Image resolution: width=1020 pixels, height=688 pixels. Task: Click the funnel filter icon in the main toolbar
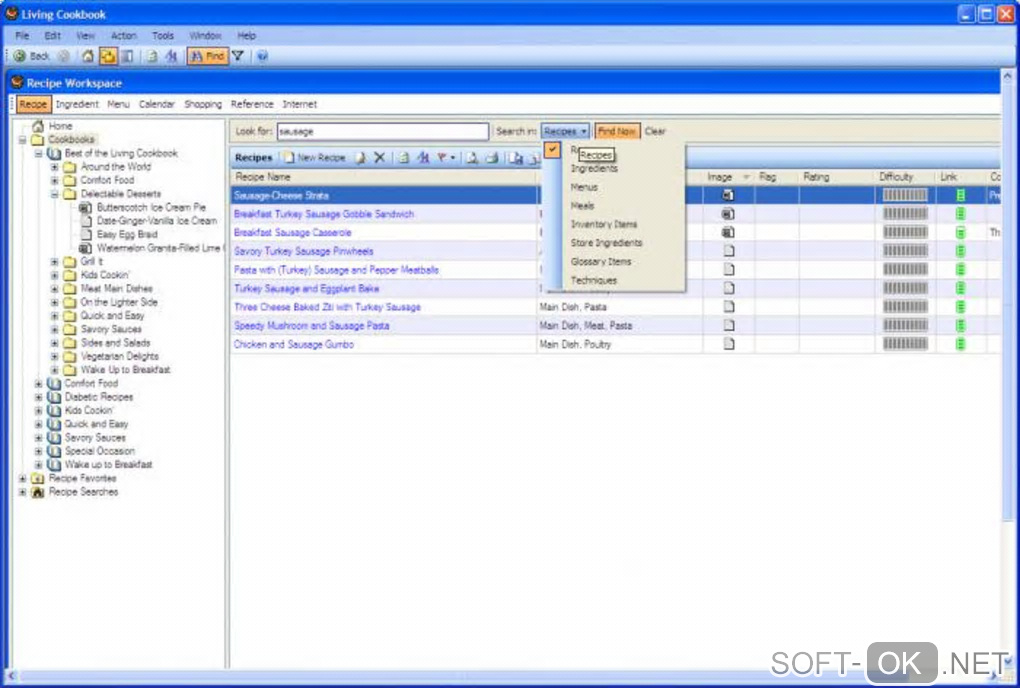click(238, 57)
